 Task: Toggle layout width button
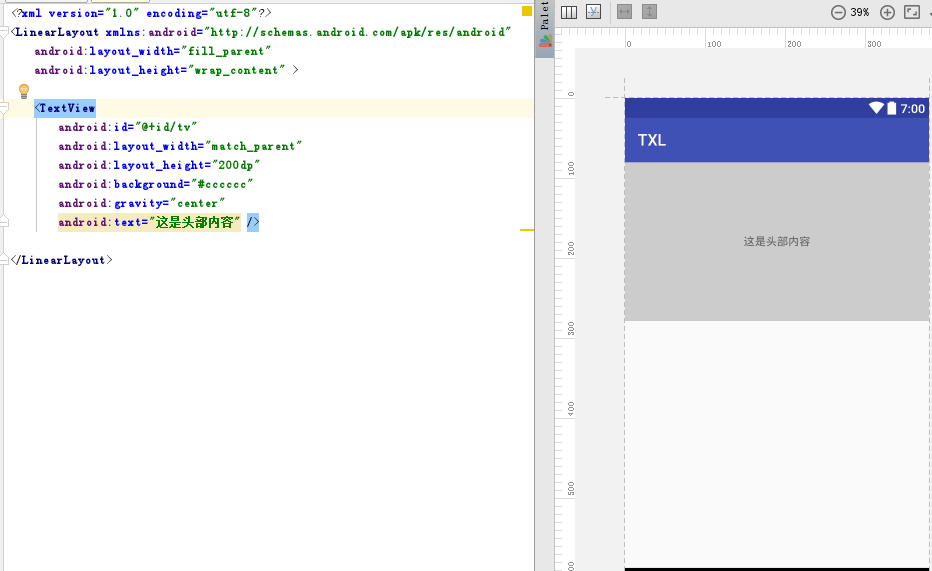624,12
